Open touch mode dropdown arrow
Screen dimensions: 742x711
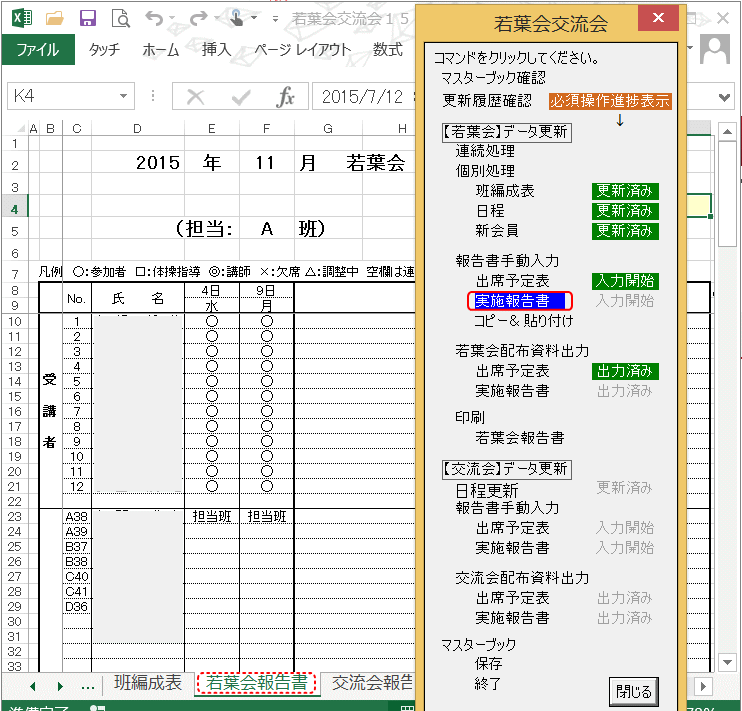click(x=254, y=18)
